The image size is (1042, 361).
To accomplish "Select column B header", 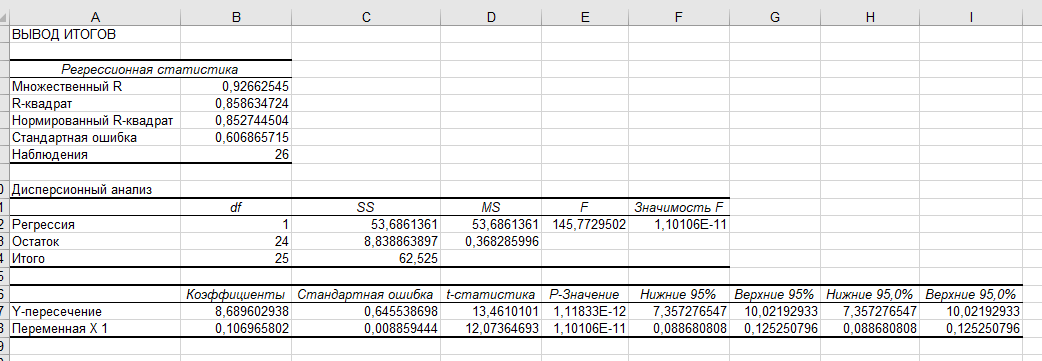I will point(236,18).
